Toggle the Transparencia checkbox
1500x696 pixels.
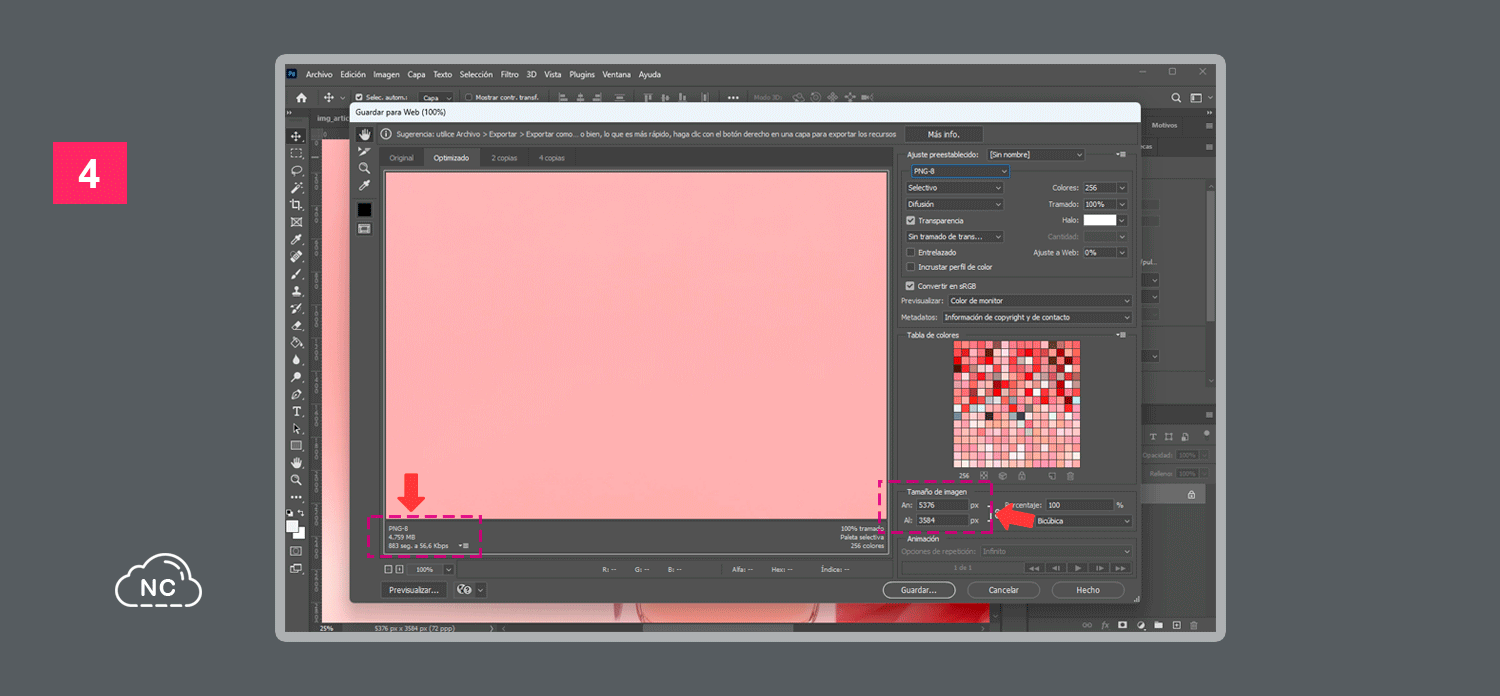910,220
